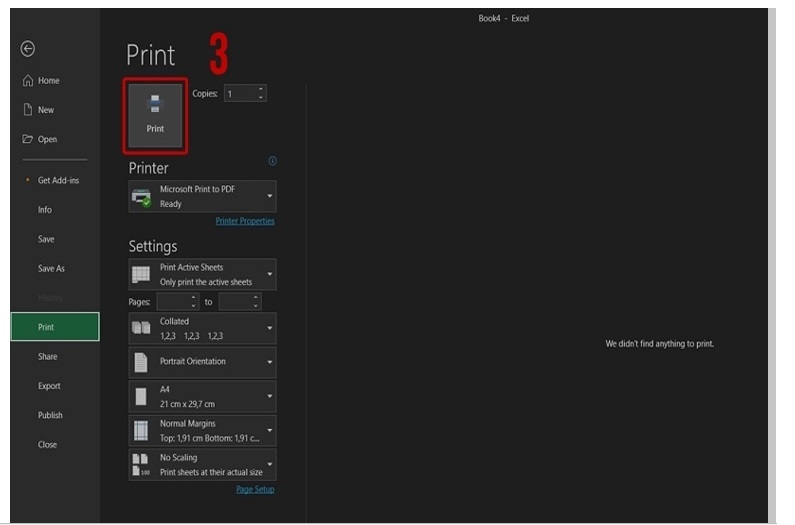Screen dimensions: 795x525
Task: Open the Printer Properties link
Action: (244, 221)
